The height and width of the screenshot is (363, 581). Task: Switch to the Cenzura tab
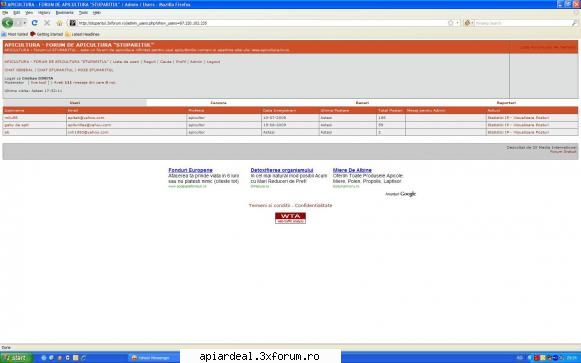coord(219,103)
